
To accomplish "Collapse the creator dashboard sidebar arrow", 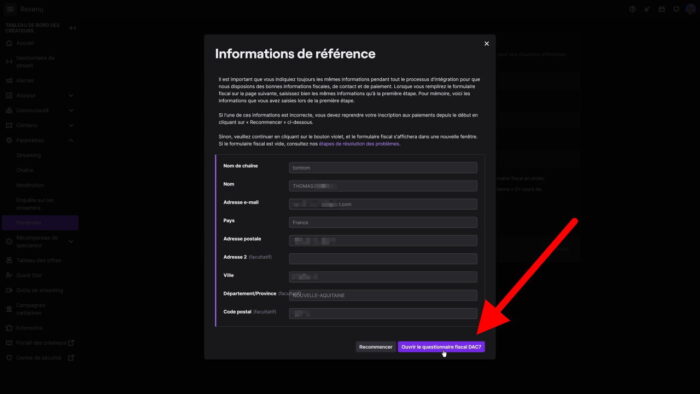I will pos(72,28).
